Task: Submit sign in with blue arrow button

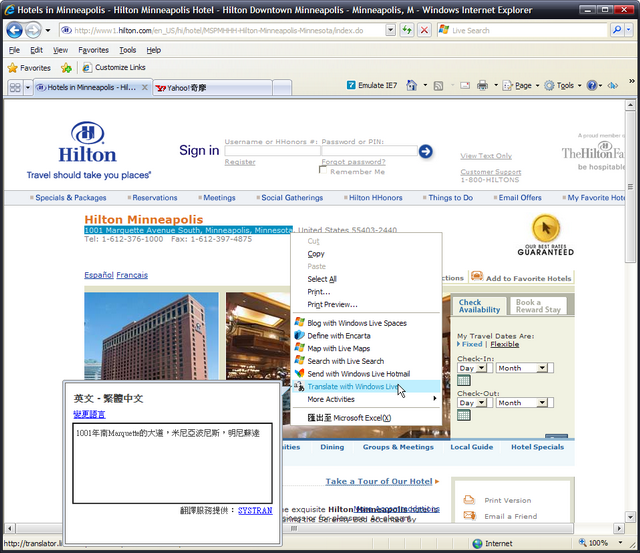Action: click(x=425, y=151)
